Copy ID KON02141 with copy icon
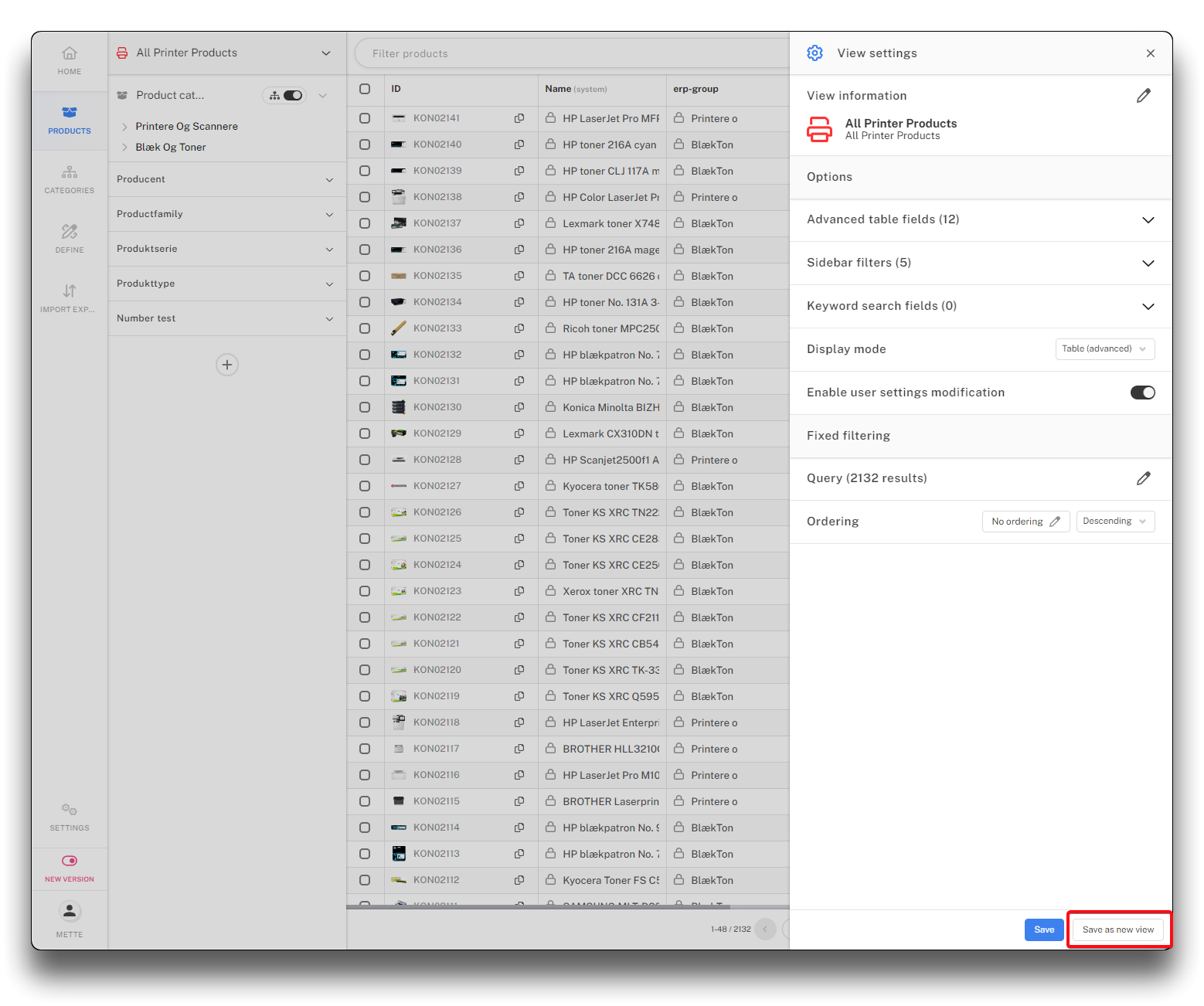This screenshot has width=1204, height=1006. click(x=519, y=118)
